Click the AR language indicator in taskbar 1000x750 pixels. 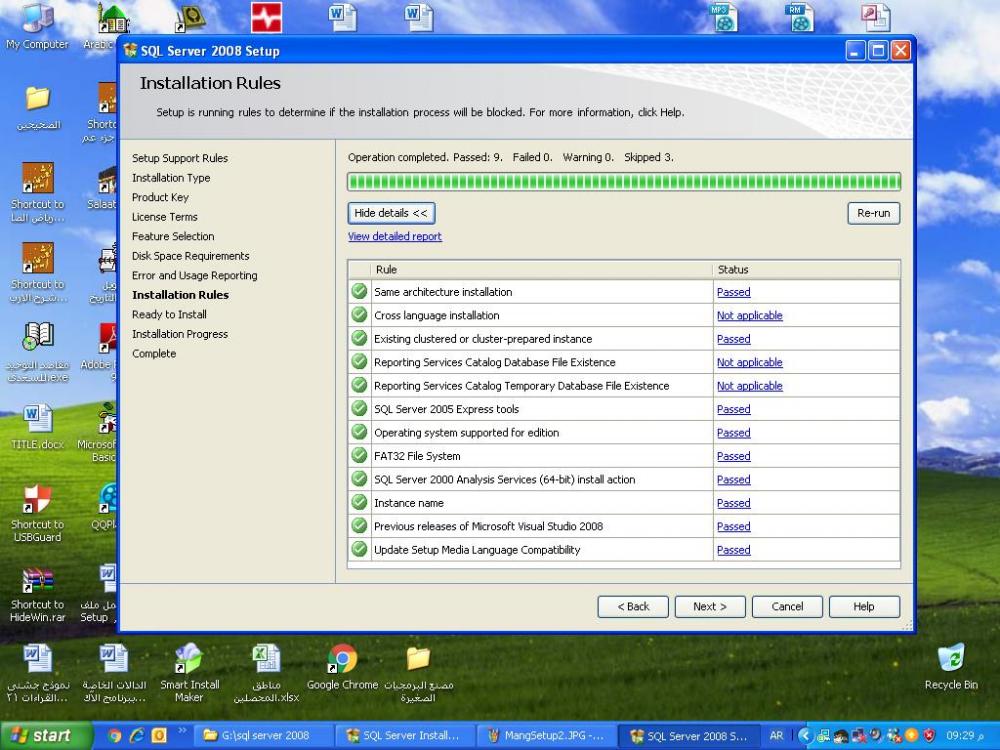776,735
